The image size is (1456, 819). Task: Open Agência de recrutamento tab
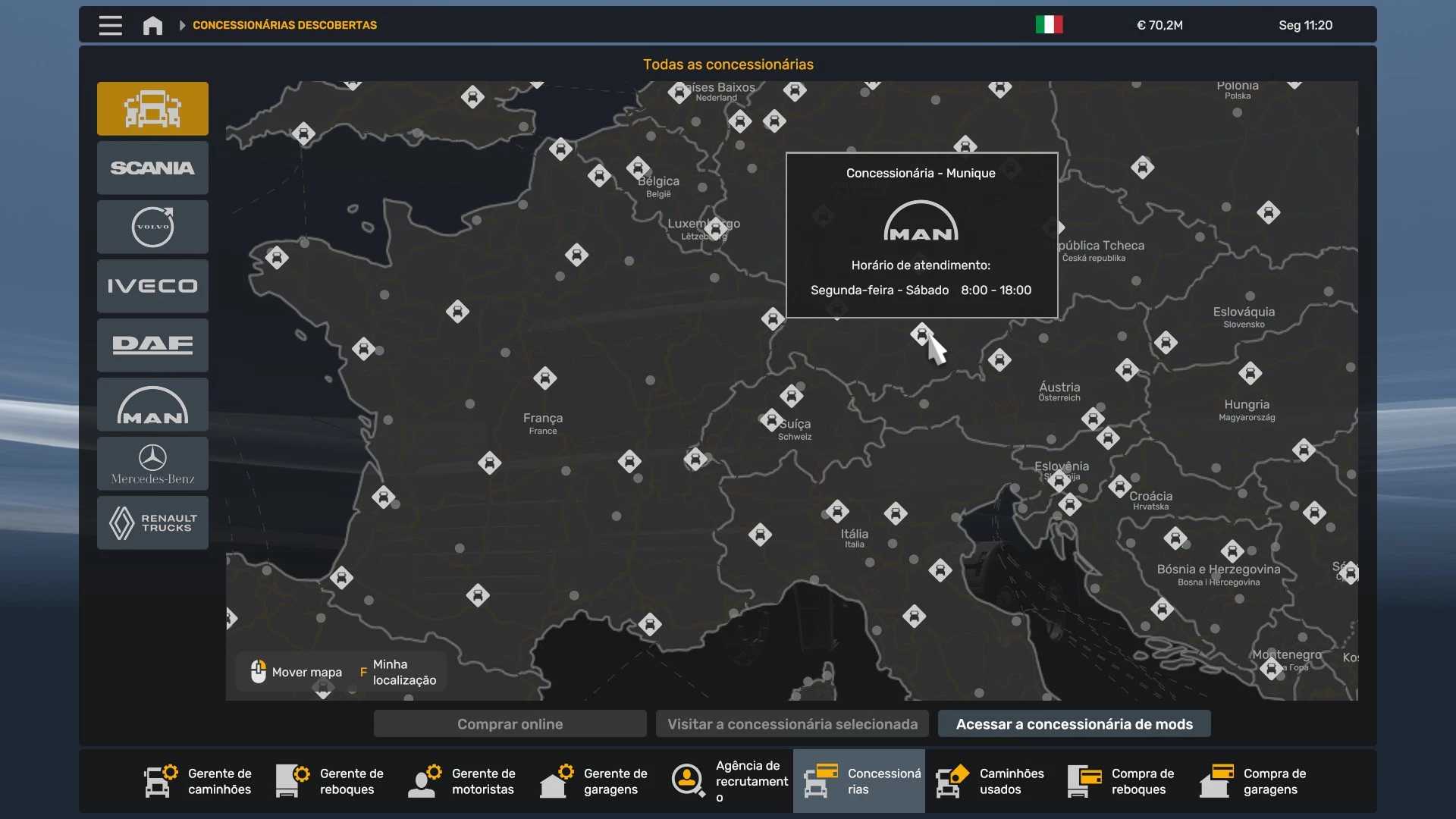[x=730, y=781]
